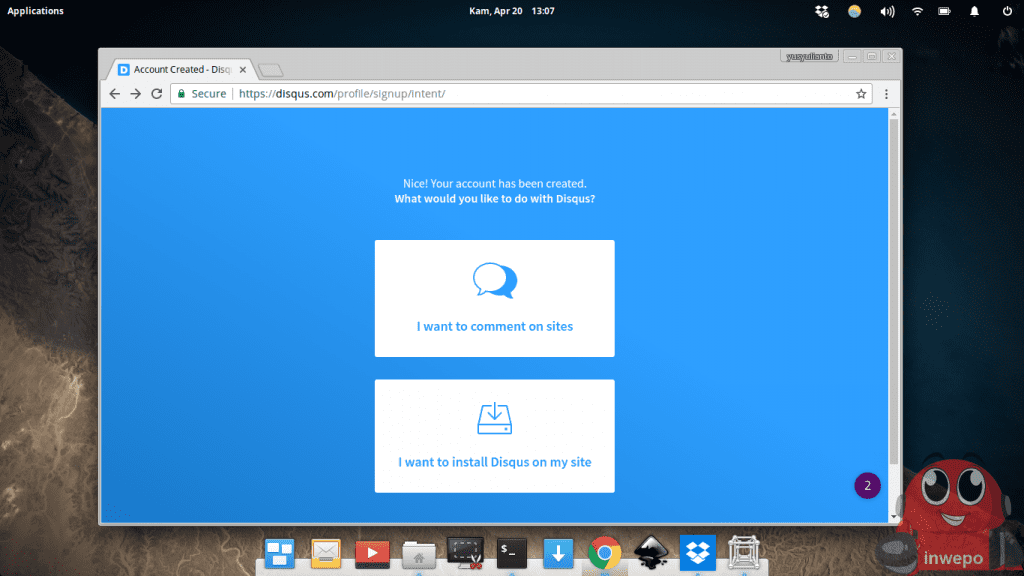This screenshot has width=1024, height=576.
Task: Open the notifications bell
Action: 974,11
